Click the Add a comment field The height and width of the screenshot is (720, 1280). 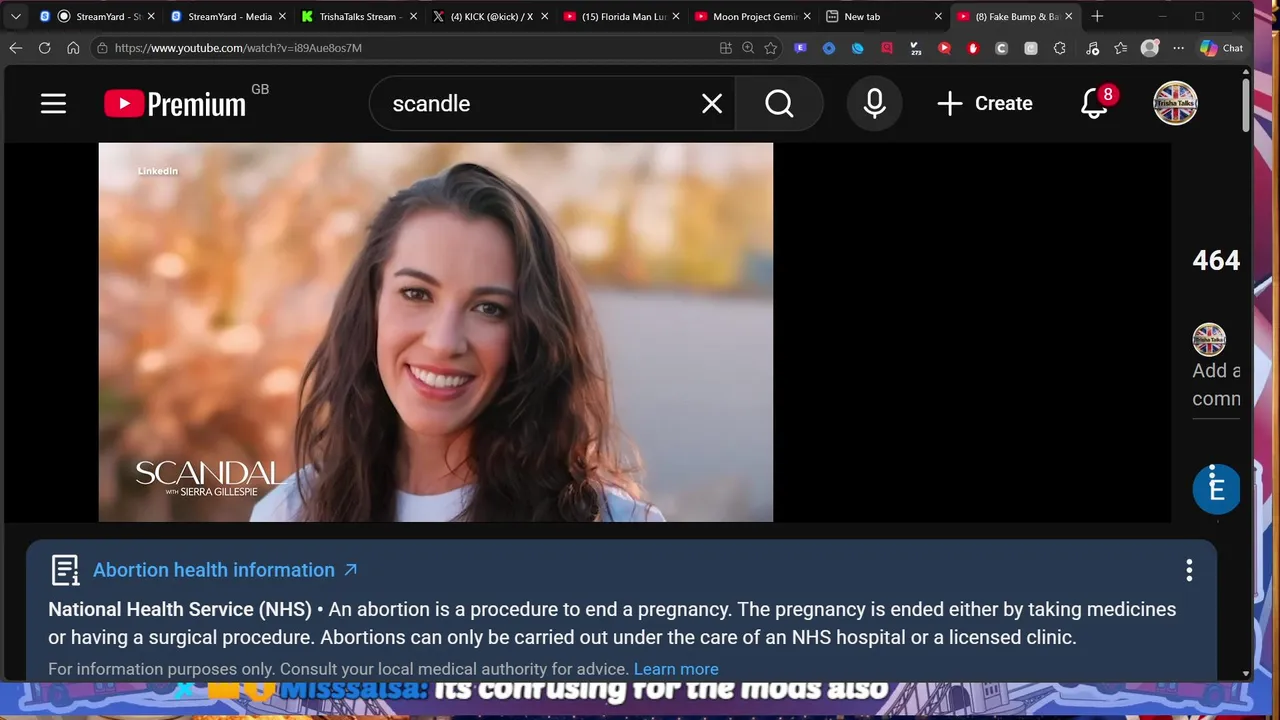click(1216, 384)
